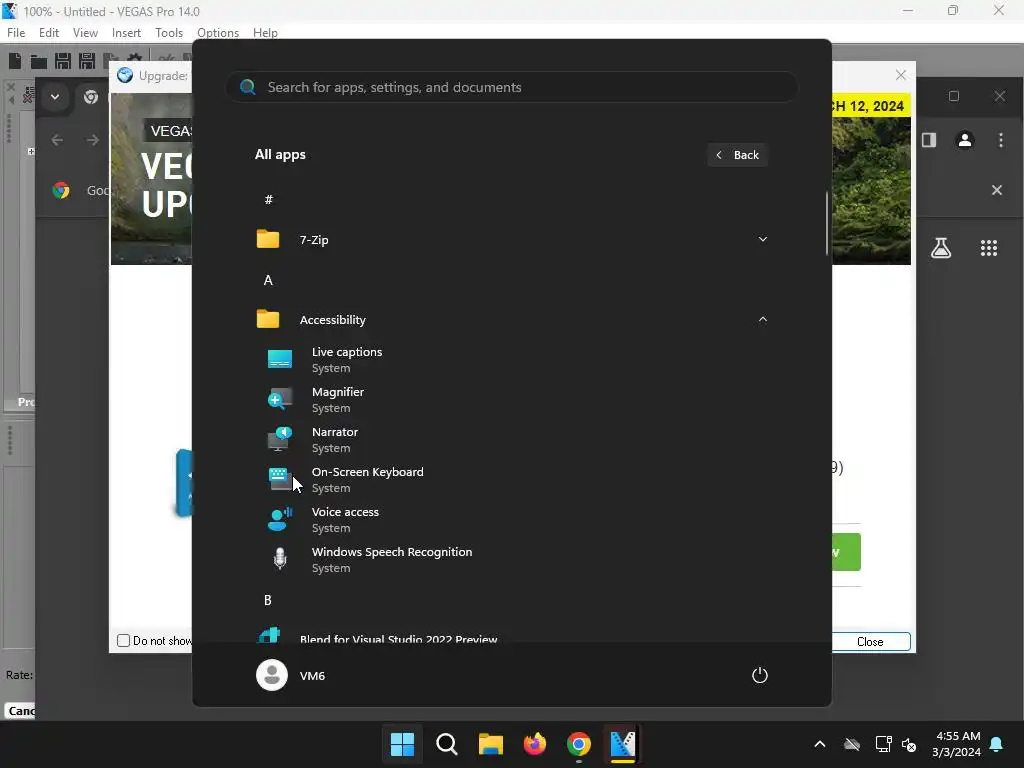Open the clock showing 4:55 AM
Viewport: 1024px width, 768px height.
pos(957,744)
